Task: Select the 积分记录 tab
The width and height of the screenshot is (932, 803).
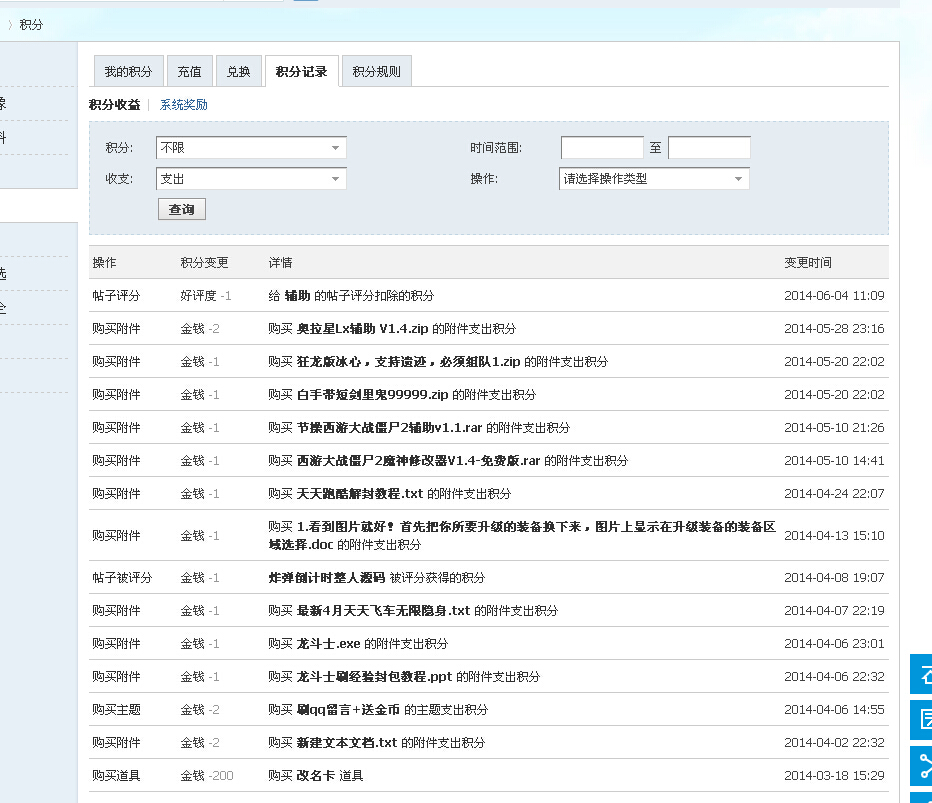Action: 301,71
